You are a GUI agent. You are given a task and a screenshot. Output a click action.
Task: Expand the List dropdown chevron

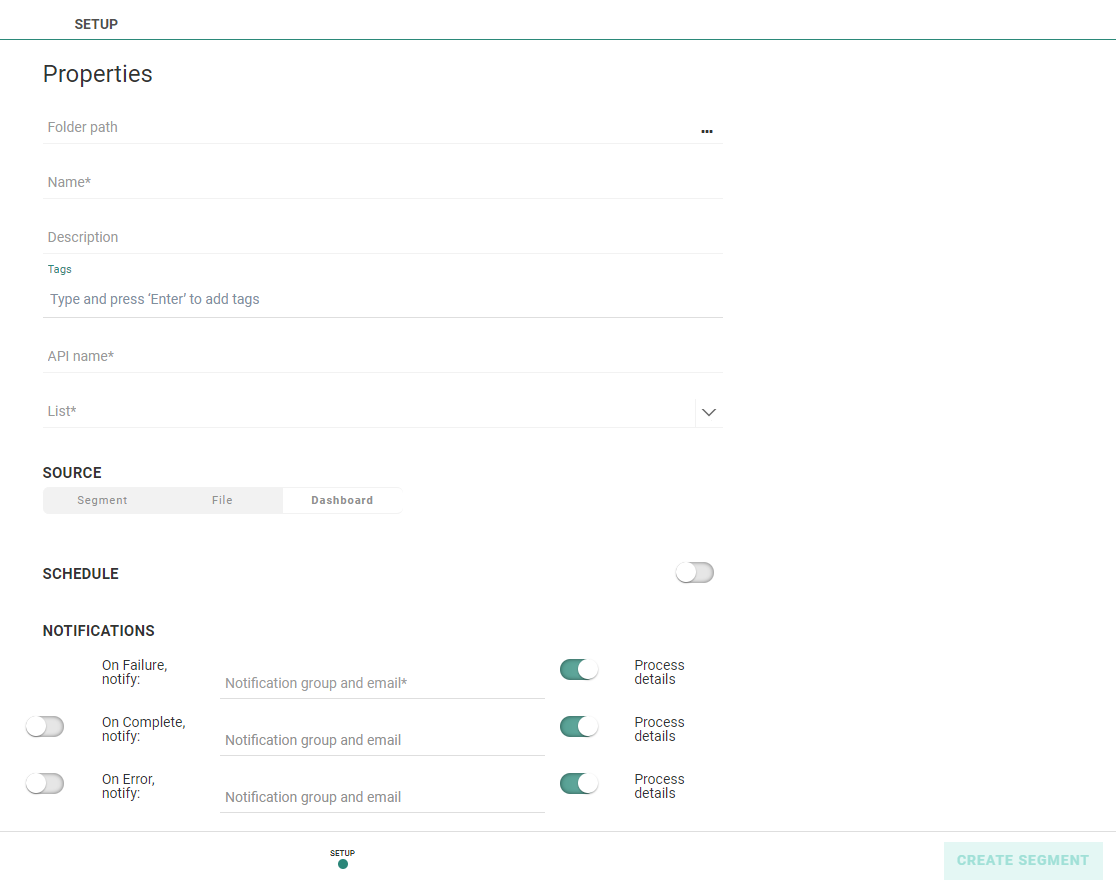[709, 412]
